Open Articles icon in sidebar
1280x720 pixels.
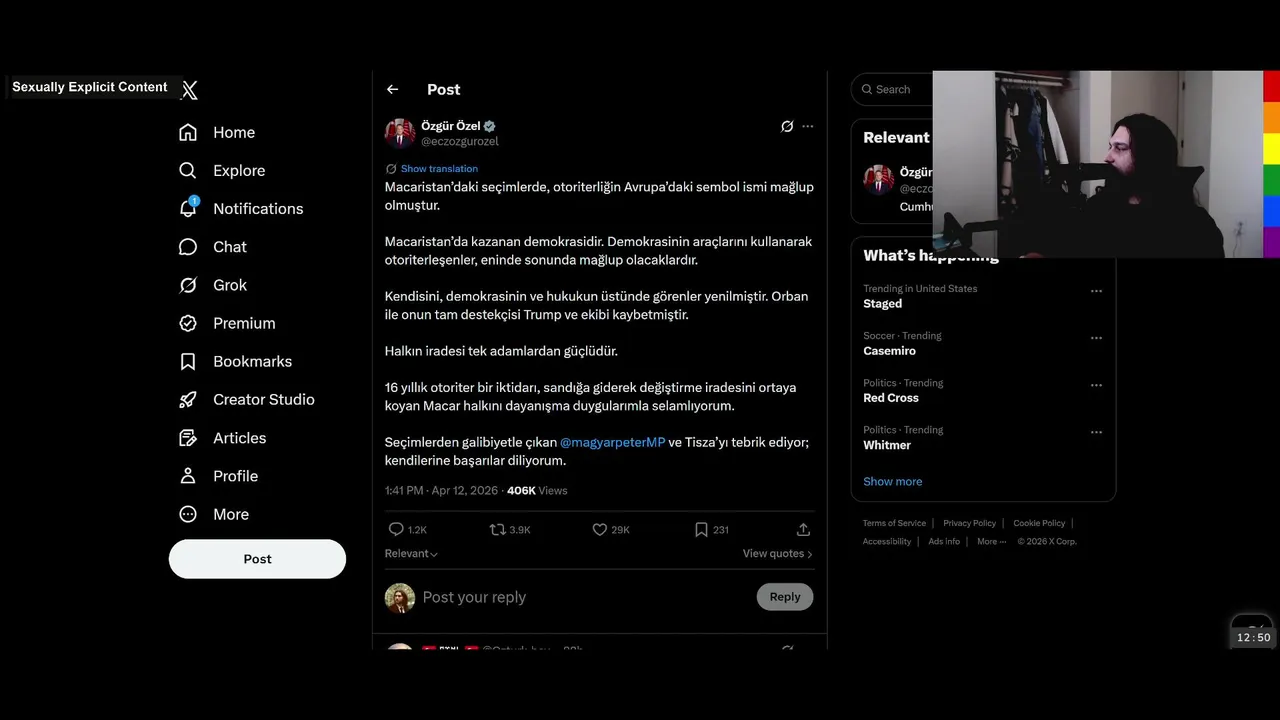[188, 438]
